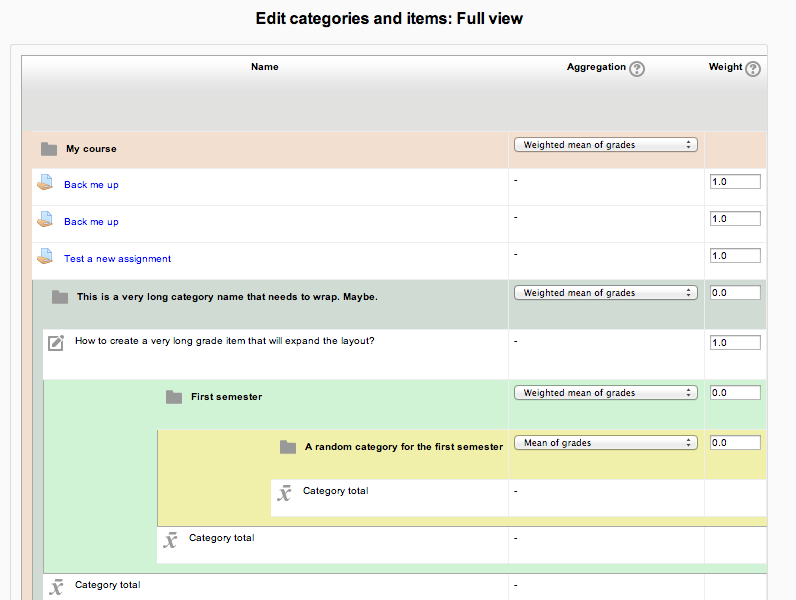Click the My course folder icon
The width and height of the screenshot is (796, 600).
coord(49,149)
